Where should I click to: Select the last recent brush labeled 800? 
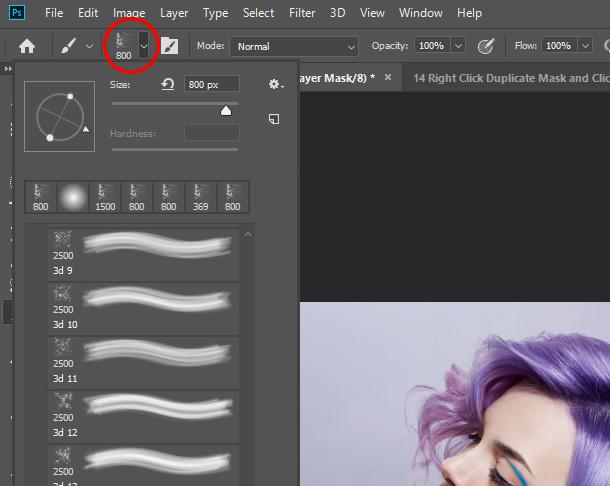(x=232, y=197)
